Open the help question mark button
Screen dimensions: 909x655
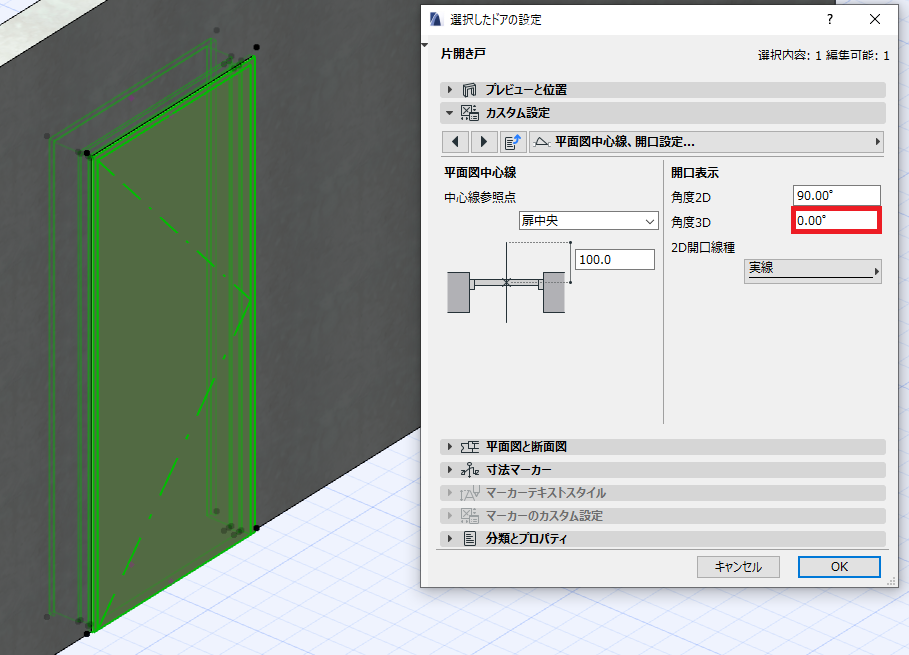830,19
